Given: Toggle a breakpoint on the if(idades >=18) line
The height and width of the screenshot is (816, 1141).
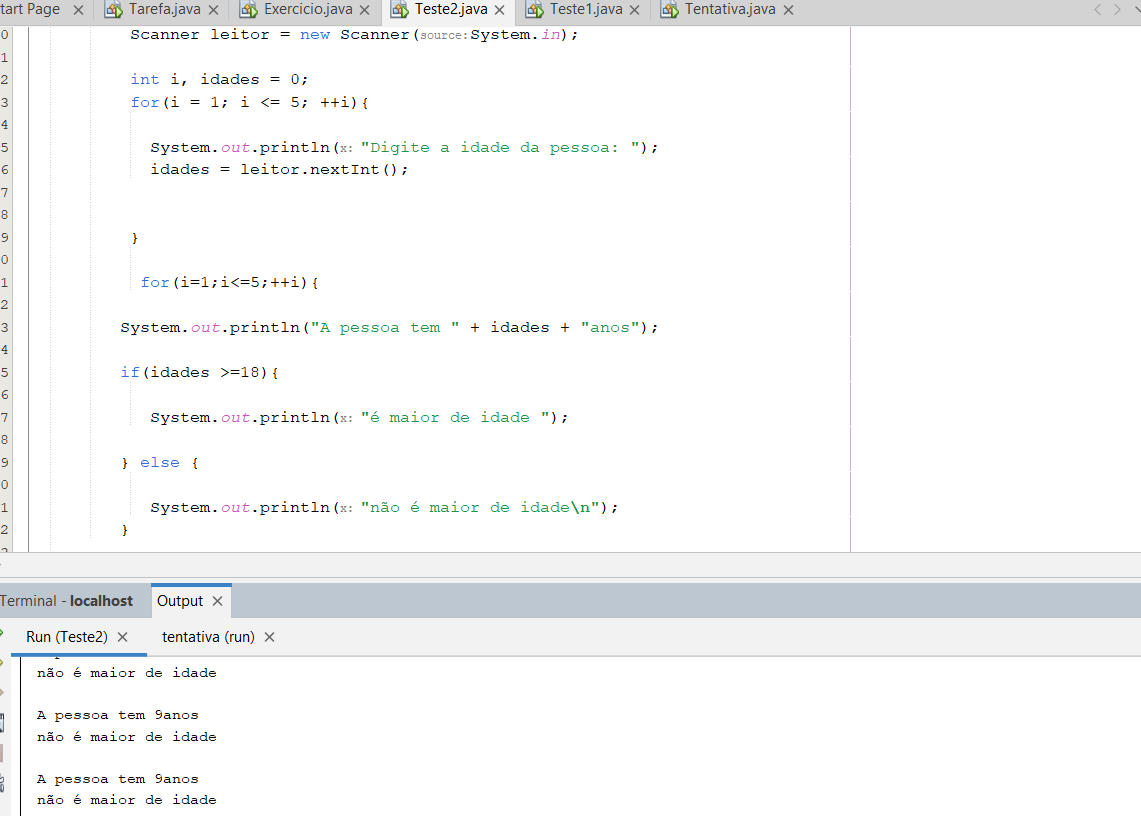Looking at the screenshot, I should pyautogui.click(x=5, y=371).
